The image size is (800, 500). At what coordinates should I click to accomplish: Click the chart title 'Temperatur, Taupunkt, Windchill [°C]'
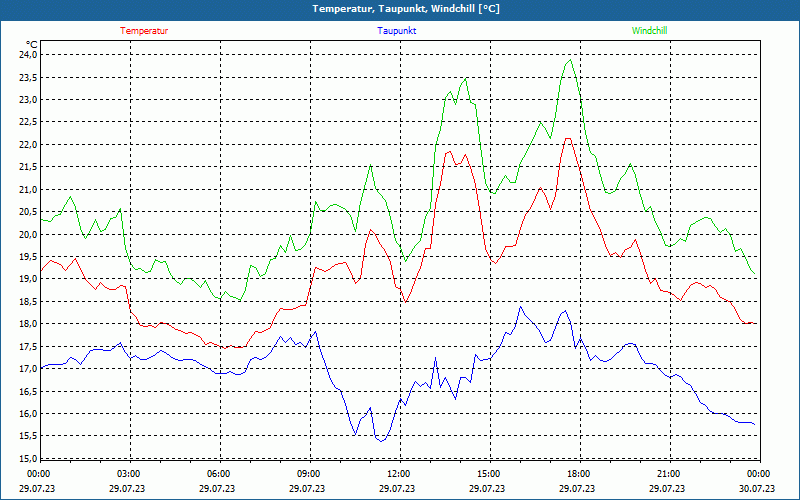(406, 9)
